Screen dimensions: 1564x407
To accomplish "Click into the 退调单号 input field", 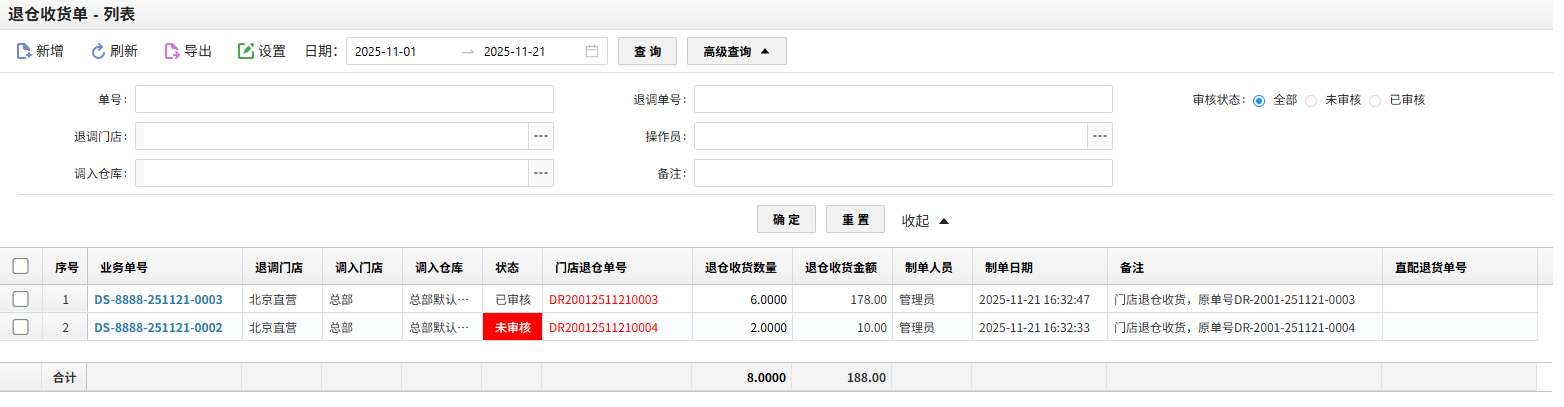I will click(903, 99).
